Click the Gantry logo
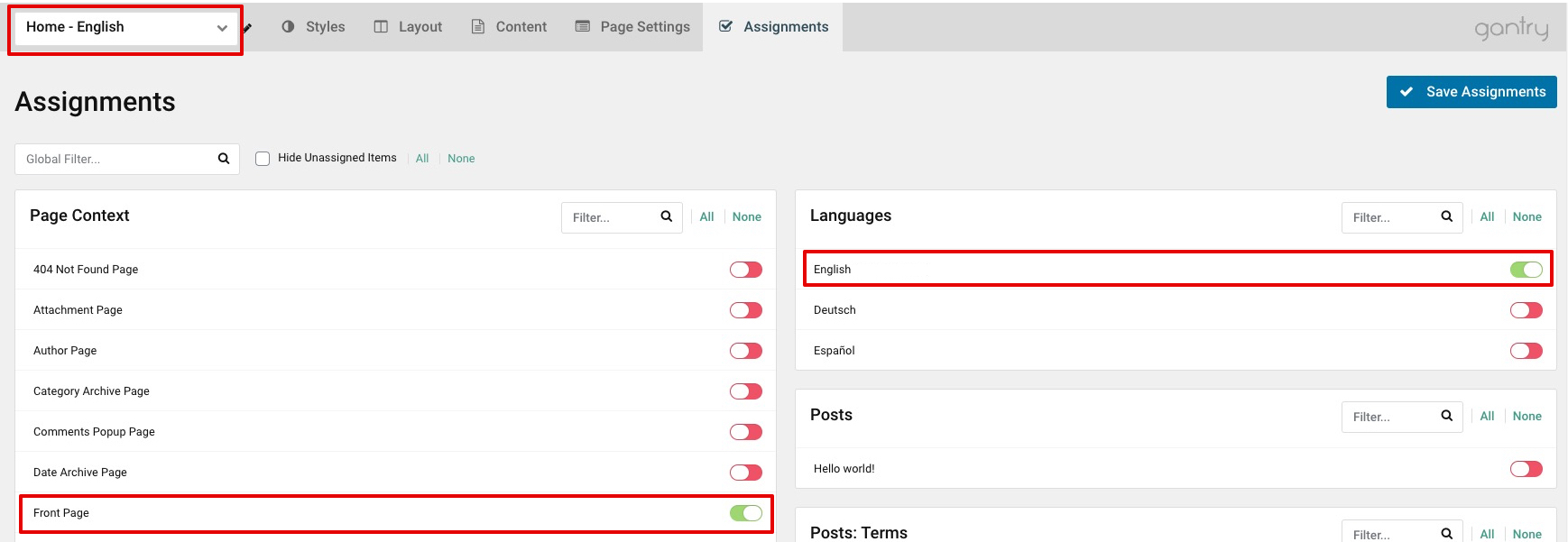The image size is (1568, 542). point(1511,28)
